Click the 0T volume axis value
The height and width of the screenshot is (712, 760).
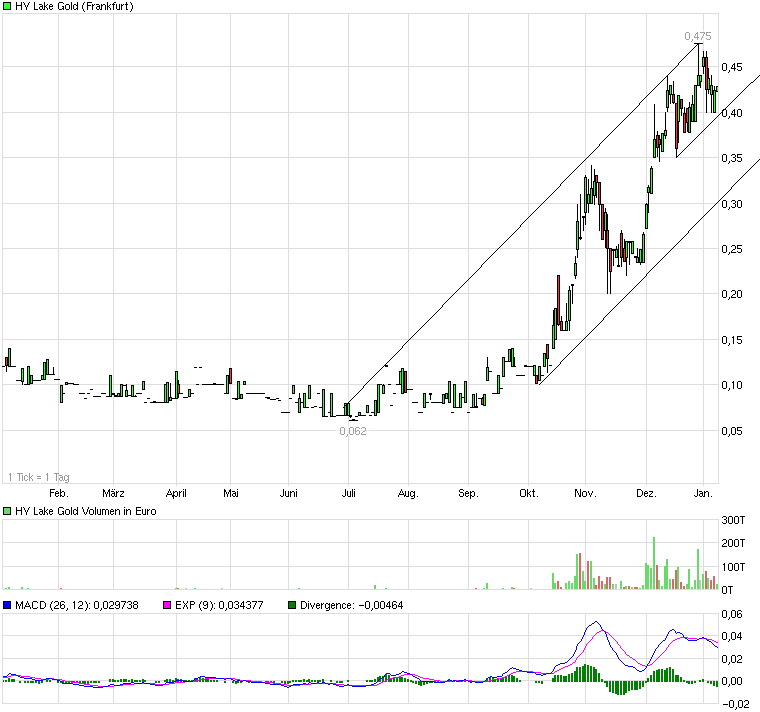pyautogui.click(x=727, y=590)
